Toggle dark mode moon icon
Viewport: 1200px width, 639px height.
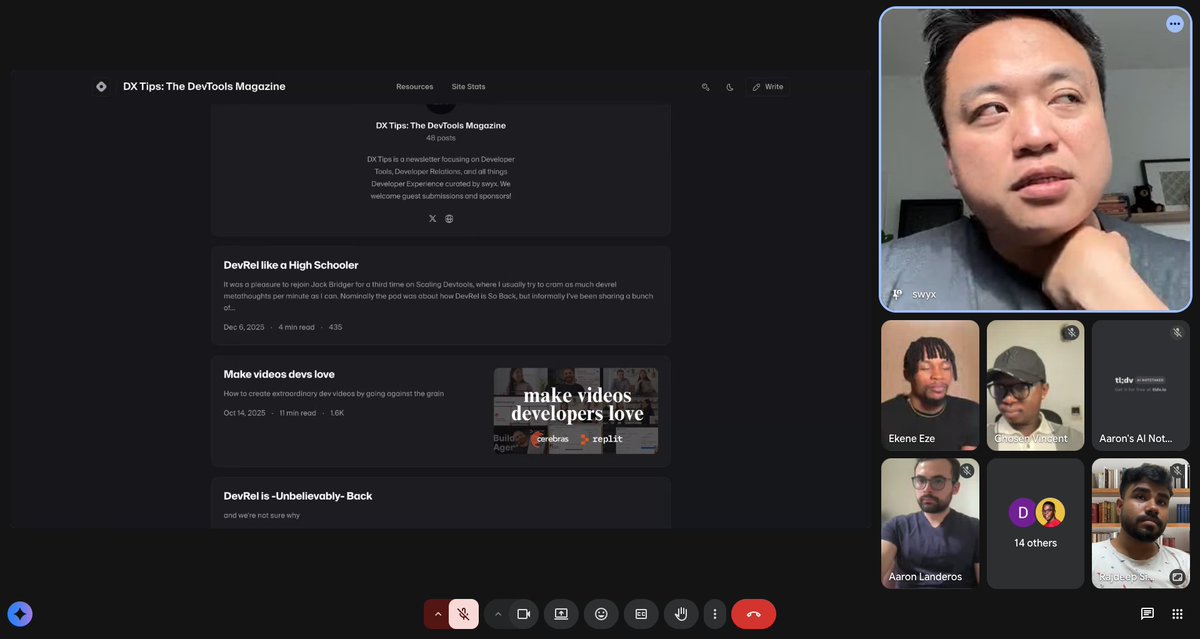pyautogui.click(x=729, y=87)
